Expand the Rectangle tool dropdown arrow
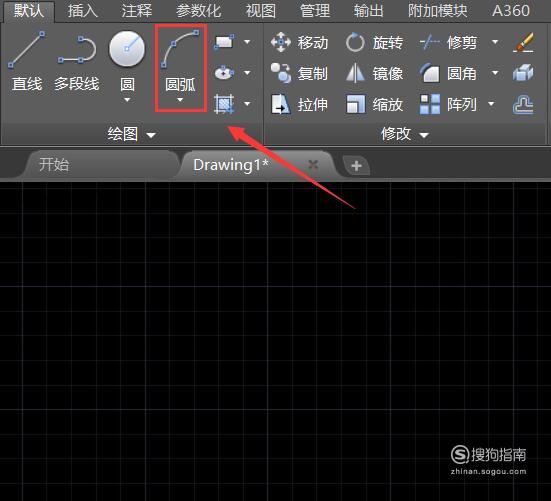The height and width of the screenshot is (501, 551). point(247,42)
